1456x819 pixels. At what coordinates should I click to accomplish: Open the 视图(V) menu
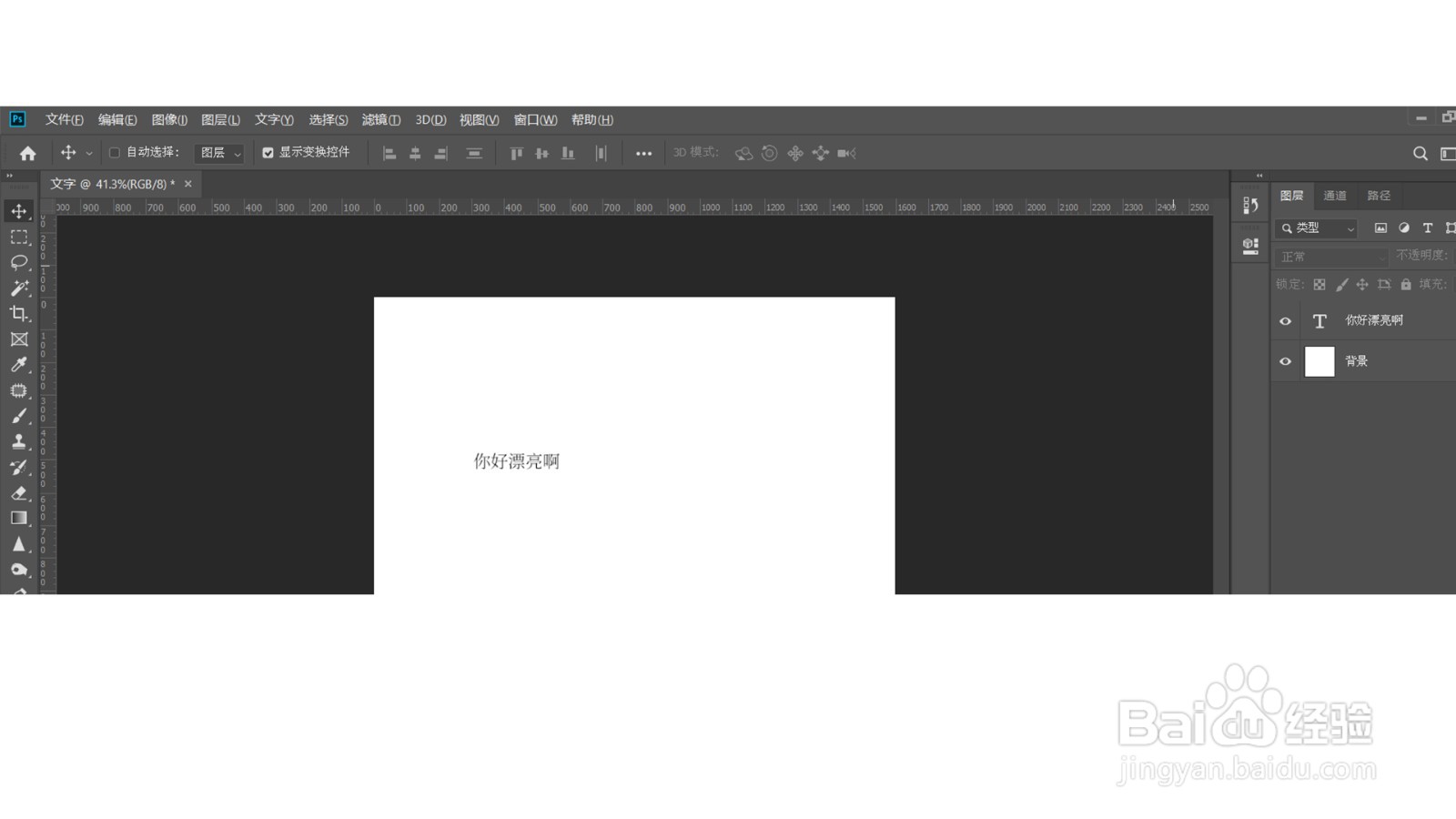pos(479,120)
